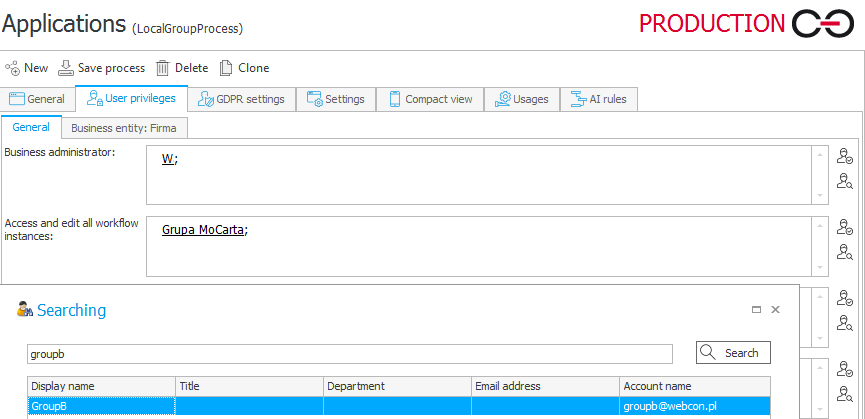
Task: Click the Business administrator search-user icon
Action: click(844, 181)
